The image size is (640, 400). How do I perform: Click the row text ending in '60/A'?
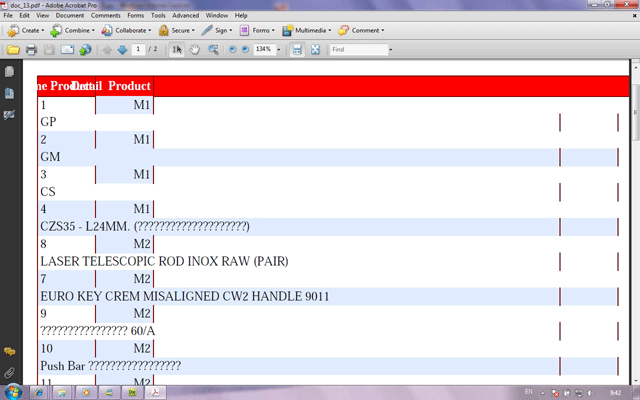pyautogui.click(x=98, y=331)
